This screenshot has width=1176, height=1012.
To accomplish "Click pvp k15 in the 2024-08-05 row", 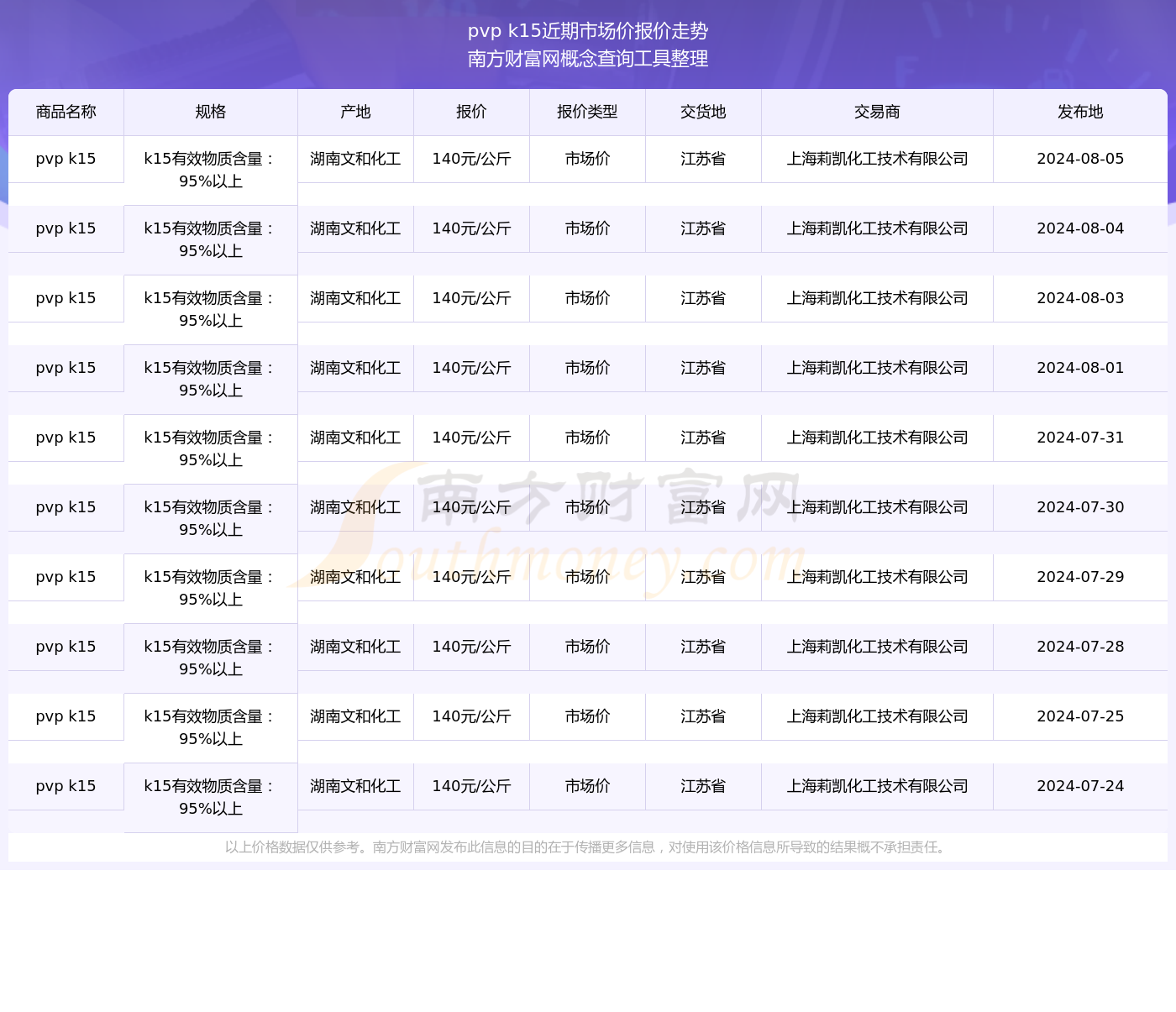I will (x=66, y=159).
